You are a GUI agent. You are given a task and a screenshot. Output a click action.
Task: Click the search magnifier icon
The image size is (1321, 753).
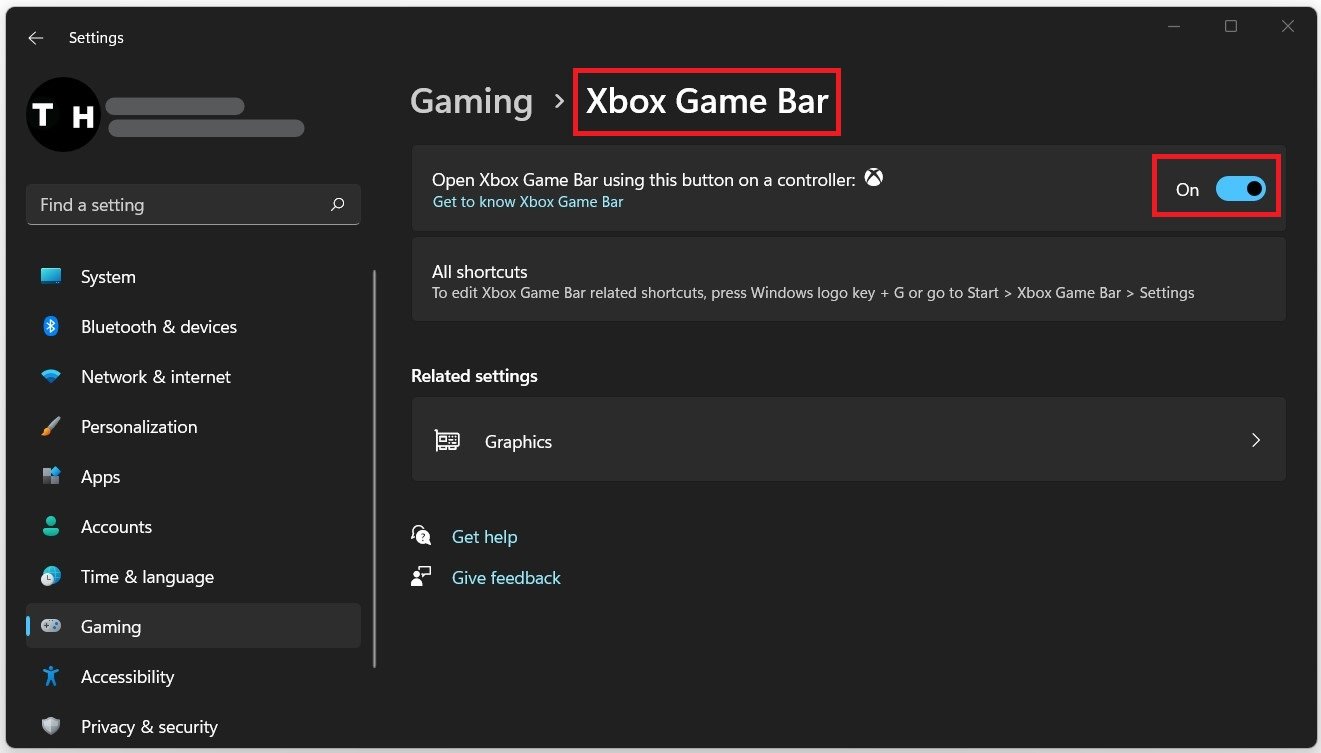[337, 205]
